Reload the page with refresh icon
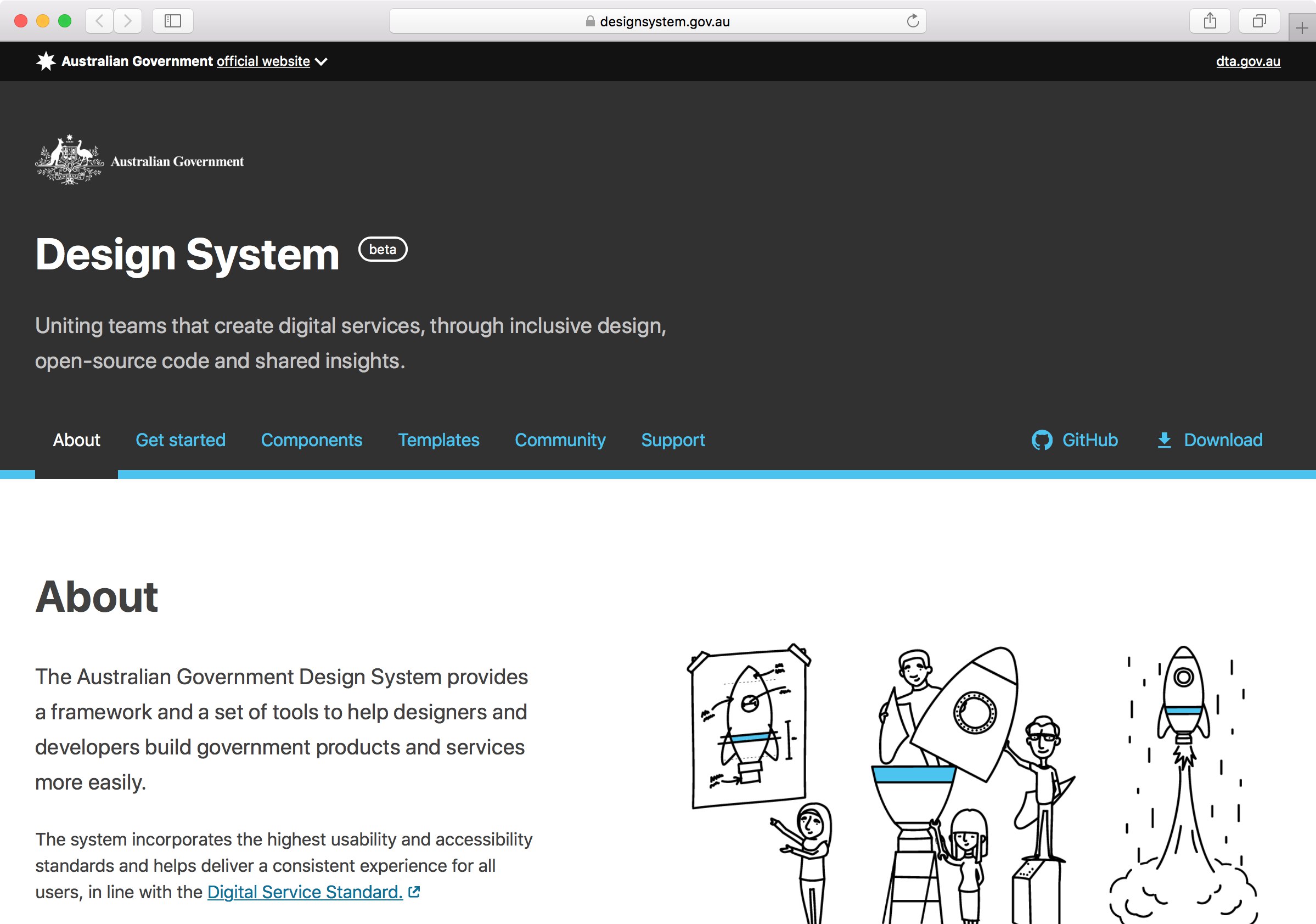1316x924 pixels. coord(913,21)
